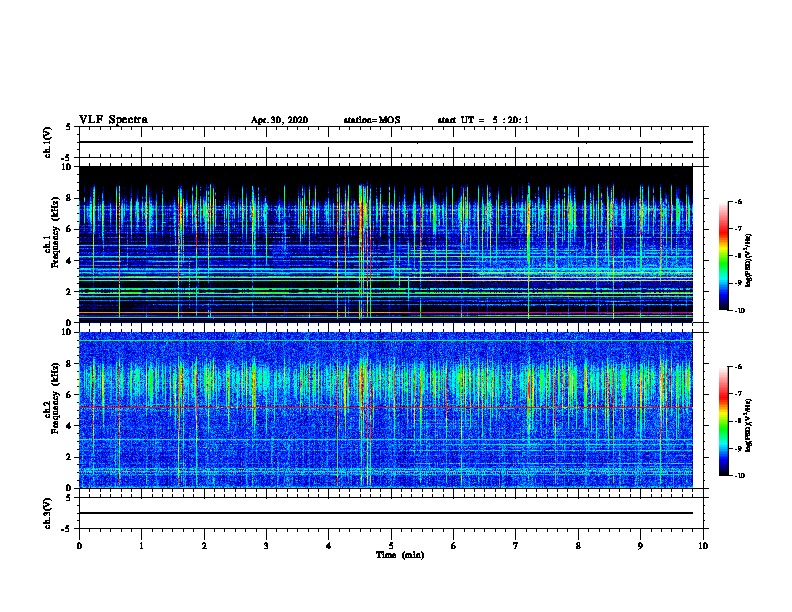Click time axis tick label "0"
Viewport: 792px width, 612px height.
pos(79,546)
